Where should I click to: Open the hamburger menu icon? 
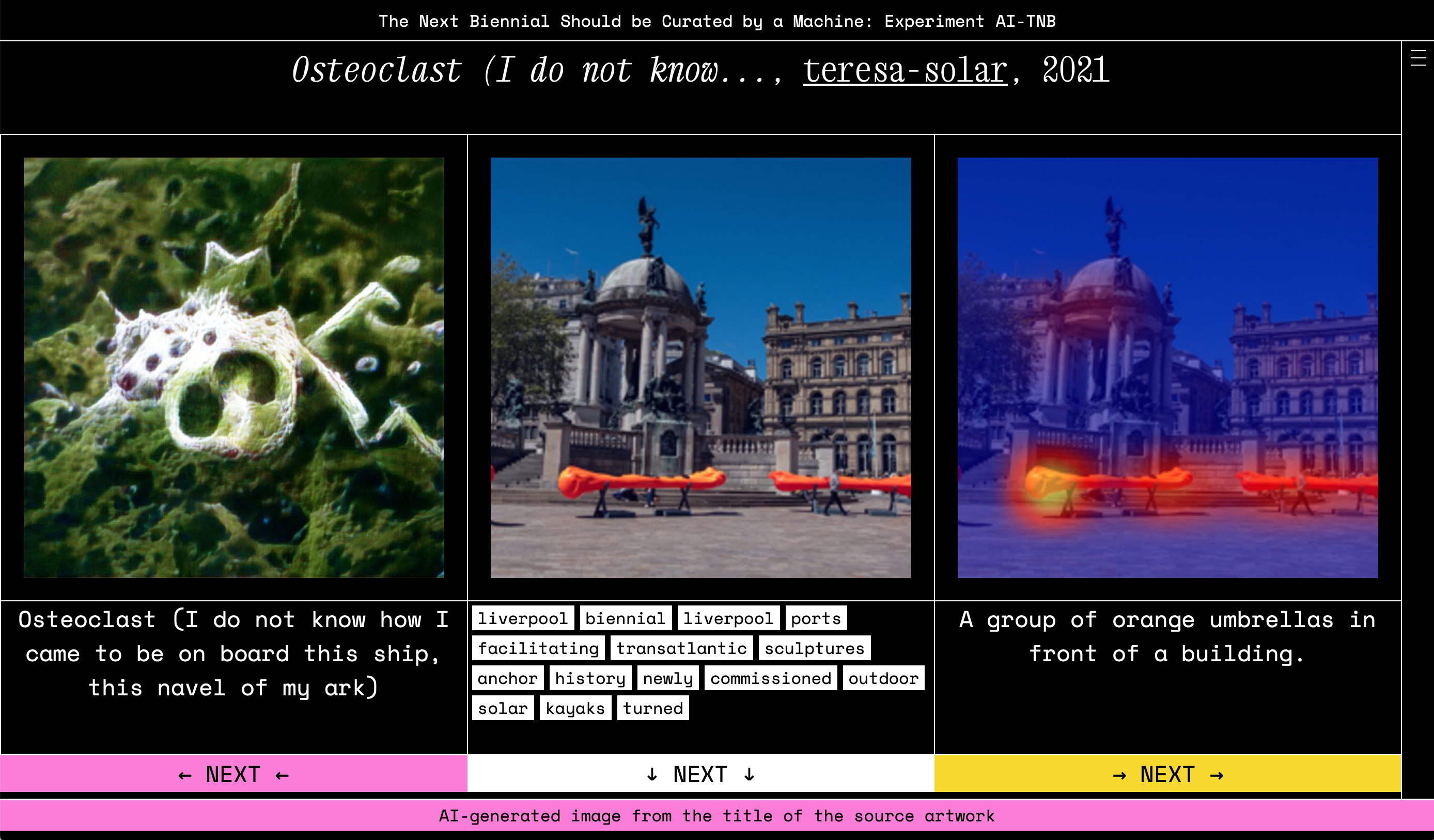1418,58
